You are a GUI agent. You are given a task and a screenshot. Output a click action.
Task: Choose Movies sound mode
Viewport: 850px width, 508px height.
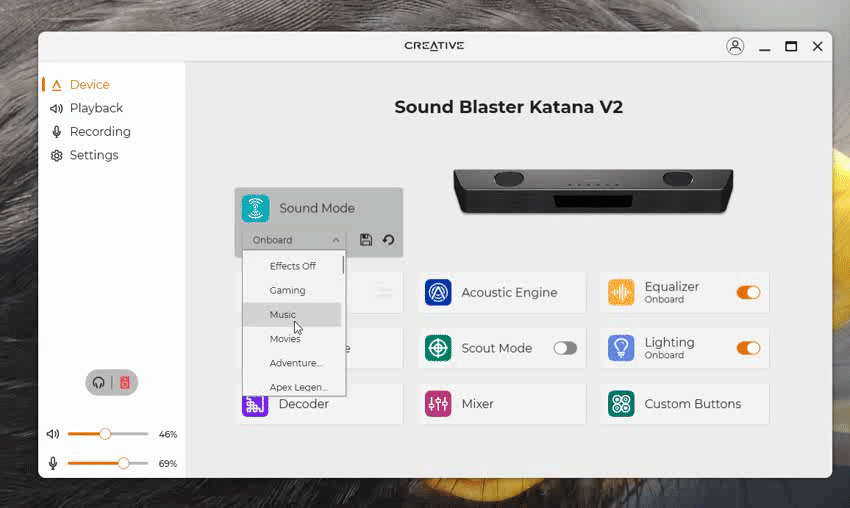pyautogui.click(x=292, y=339)
